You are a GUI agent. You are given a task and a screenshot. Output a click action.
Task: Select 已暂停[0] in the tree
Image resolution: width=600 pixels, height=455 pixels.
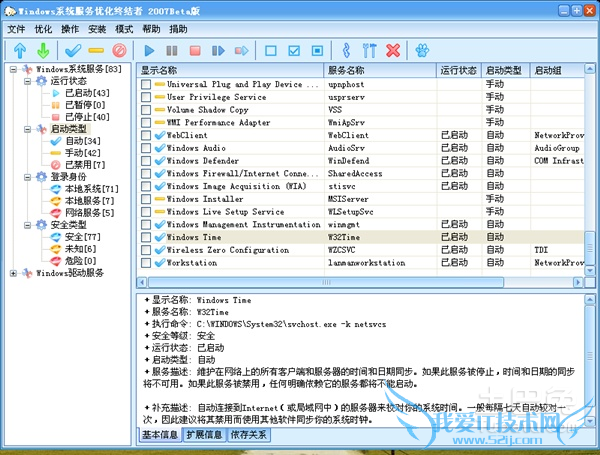(x=85, y=105)
